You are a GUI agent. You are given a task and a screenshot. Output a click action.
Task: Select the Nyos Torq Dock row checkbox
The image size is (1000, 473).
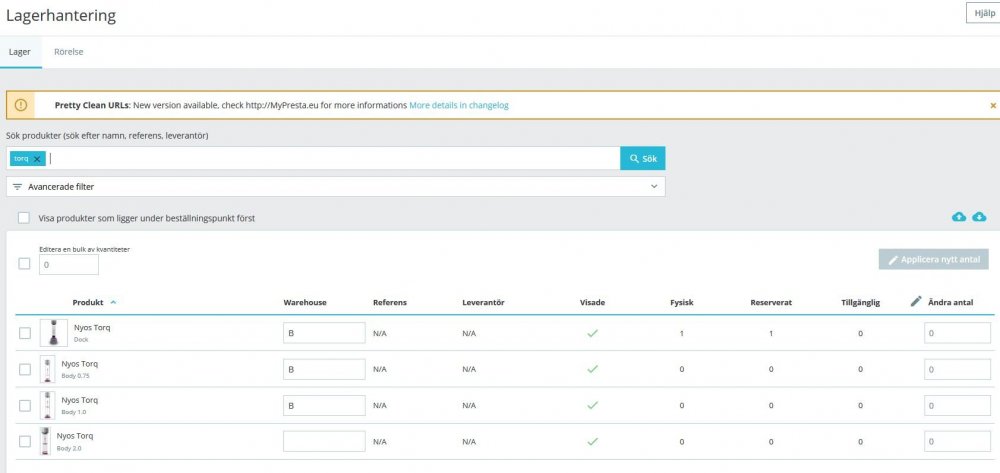click(25, 333)
